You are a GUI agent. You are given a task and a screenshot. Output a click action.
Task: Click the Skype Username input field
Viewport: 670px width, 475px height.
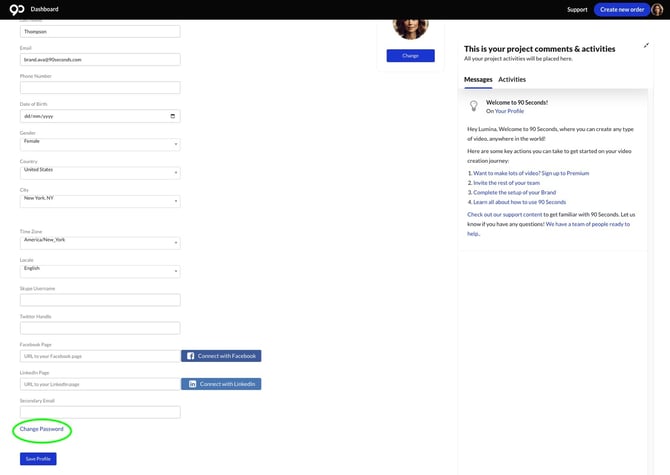(x=100, y=300)
